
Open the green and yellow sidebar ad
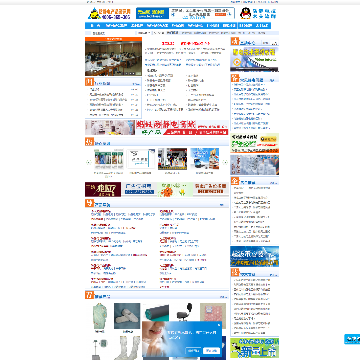[254, 143]
